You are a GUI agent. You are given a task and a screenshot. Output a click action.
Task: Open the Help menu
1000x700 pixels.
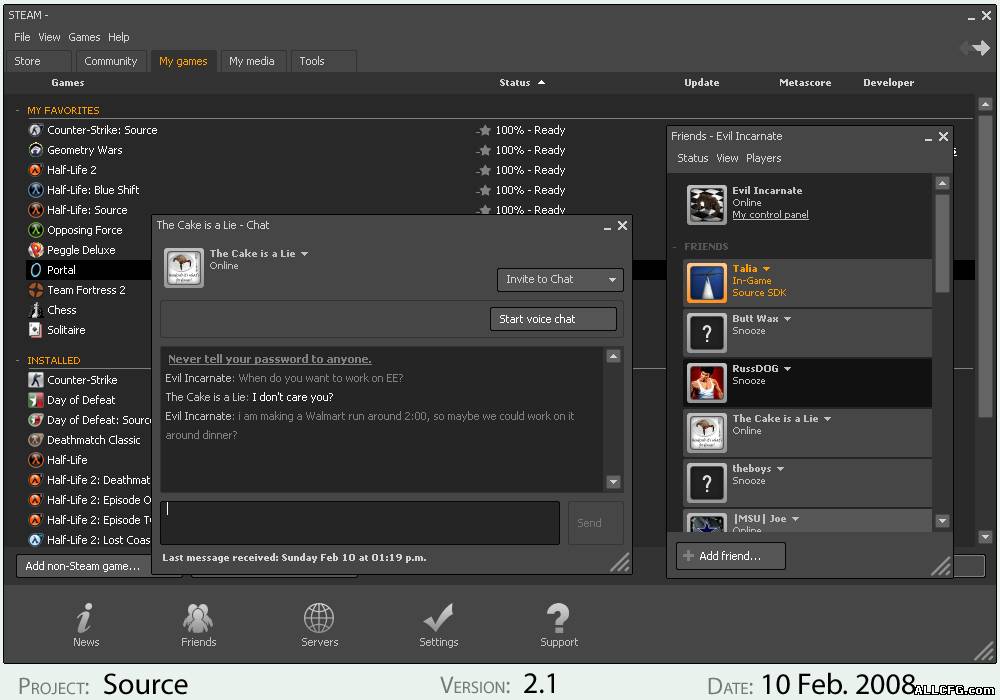pyautogui.click(x=119, y=37)
